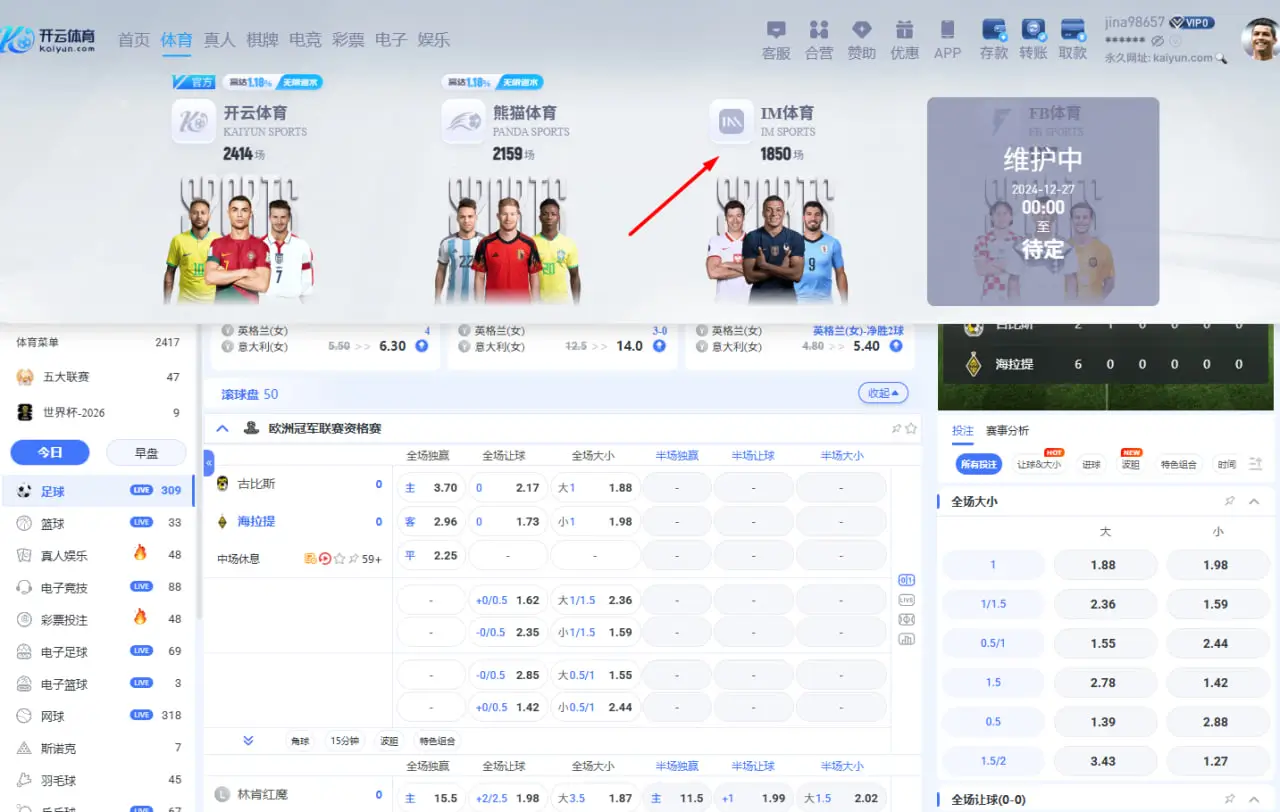Click the scoreboard icon on match side strip
1280x812 pixels.
(907, 579)
